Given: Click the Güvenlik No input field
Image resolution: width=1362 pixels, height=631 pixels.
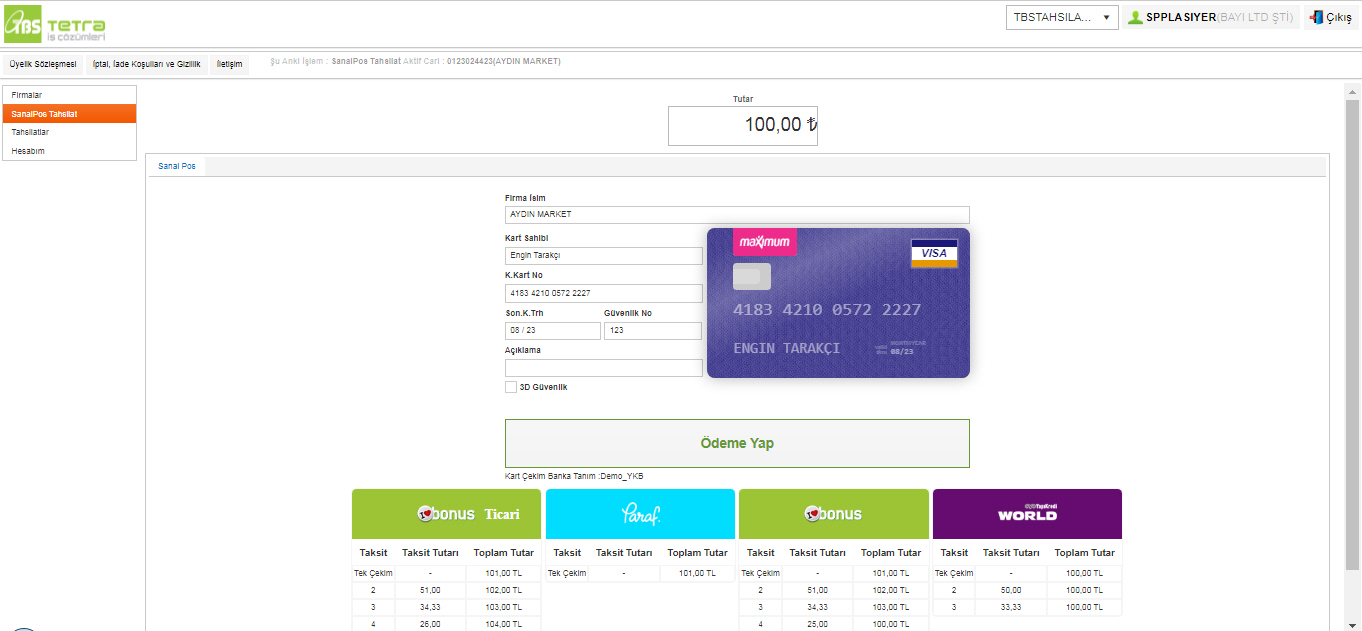Looking at the screenshot, I should 652,331.
